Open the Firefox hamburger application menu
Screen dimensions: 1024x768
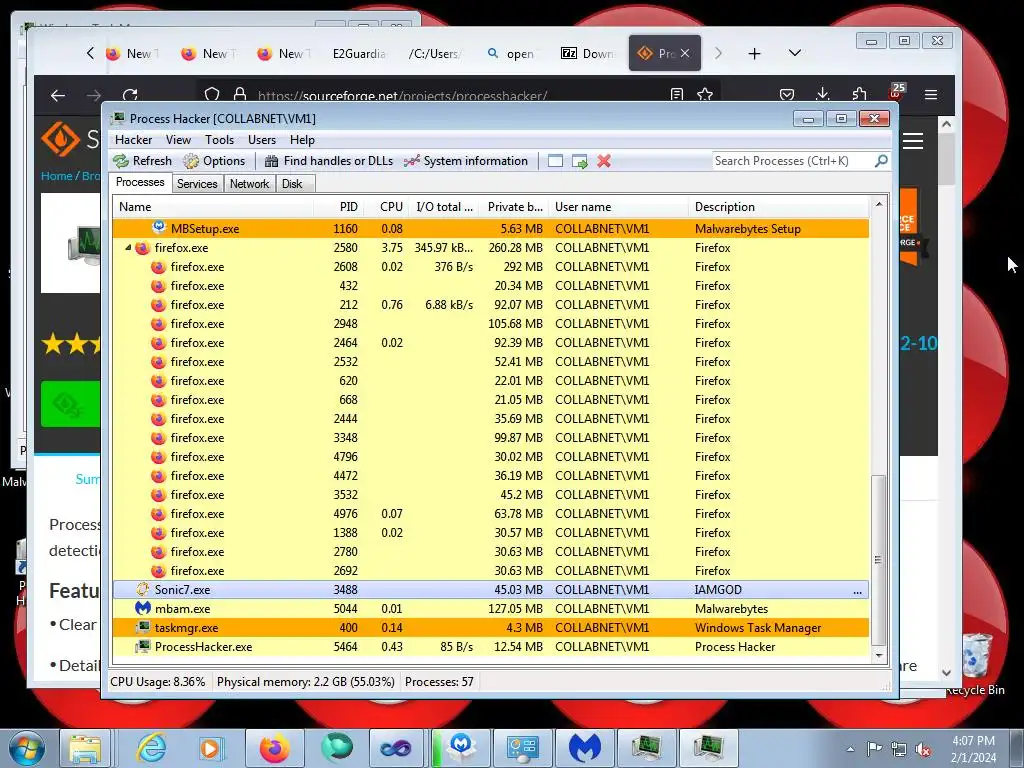[931, 95]
